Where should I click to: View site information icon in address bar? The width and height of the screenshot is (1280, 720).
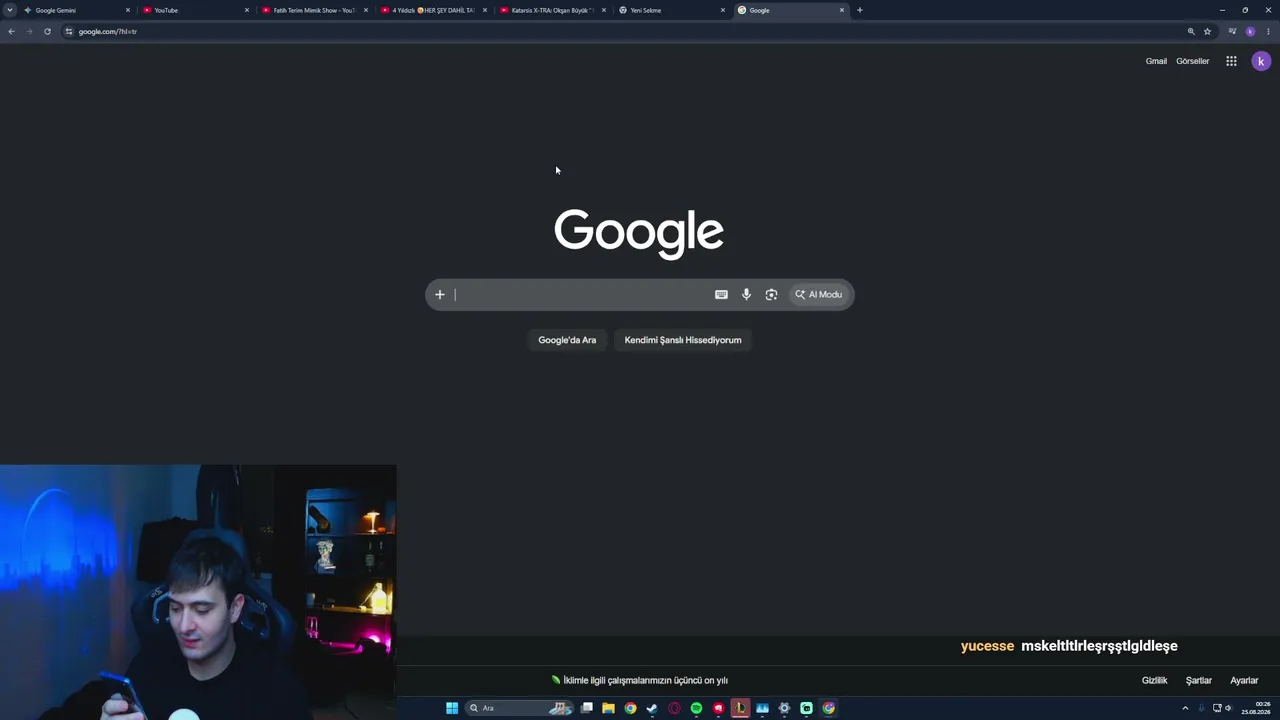(x=69, y=31)
